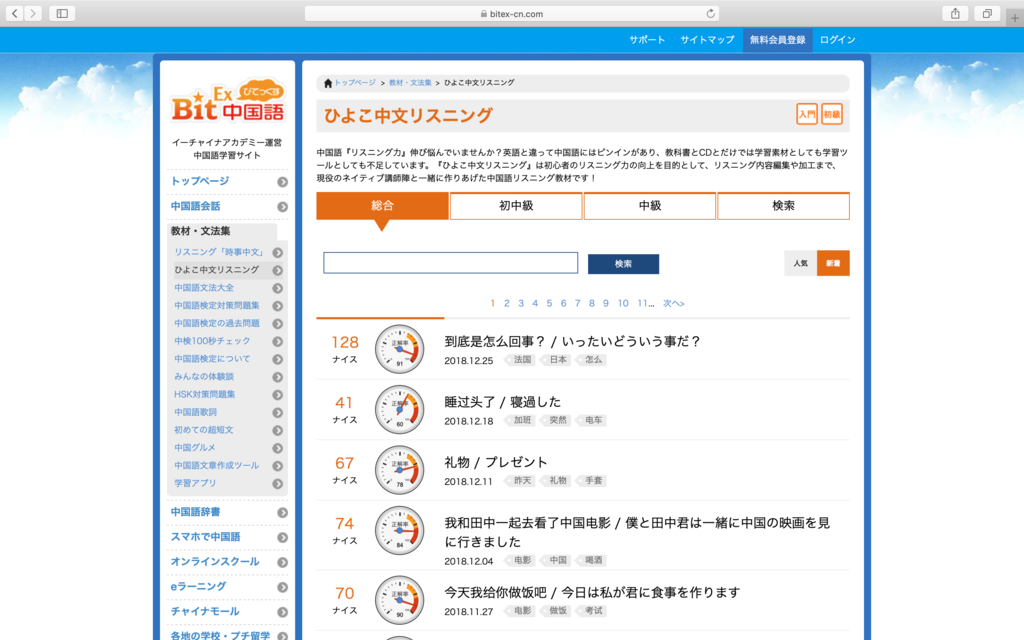Click the blue 検索 search button
This screenshot has width=1024, height=640.
tap(623, 264)
